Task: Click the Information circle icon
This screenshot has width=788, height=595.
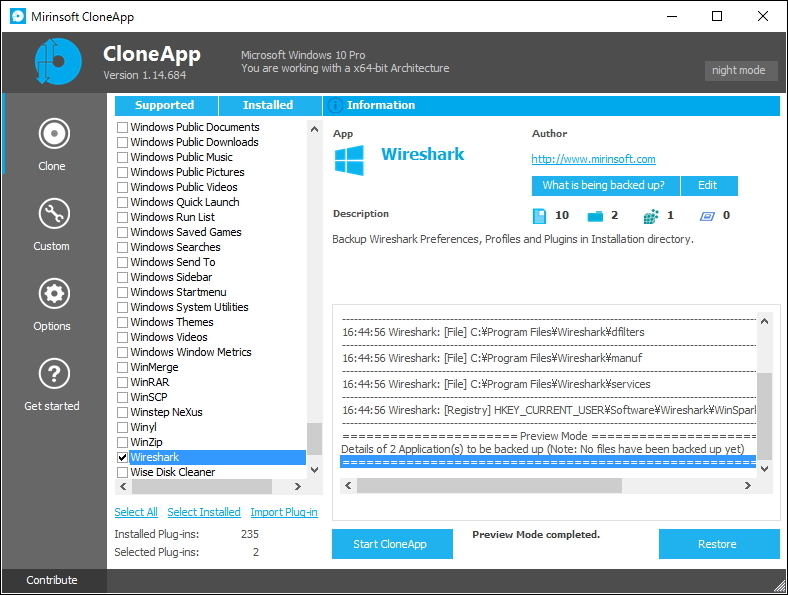Action: click(335, 106)
